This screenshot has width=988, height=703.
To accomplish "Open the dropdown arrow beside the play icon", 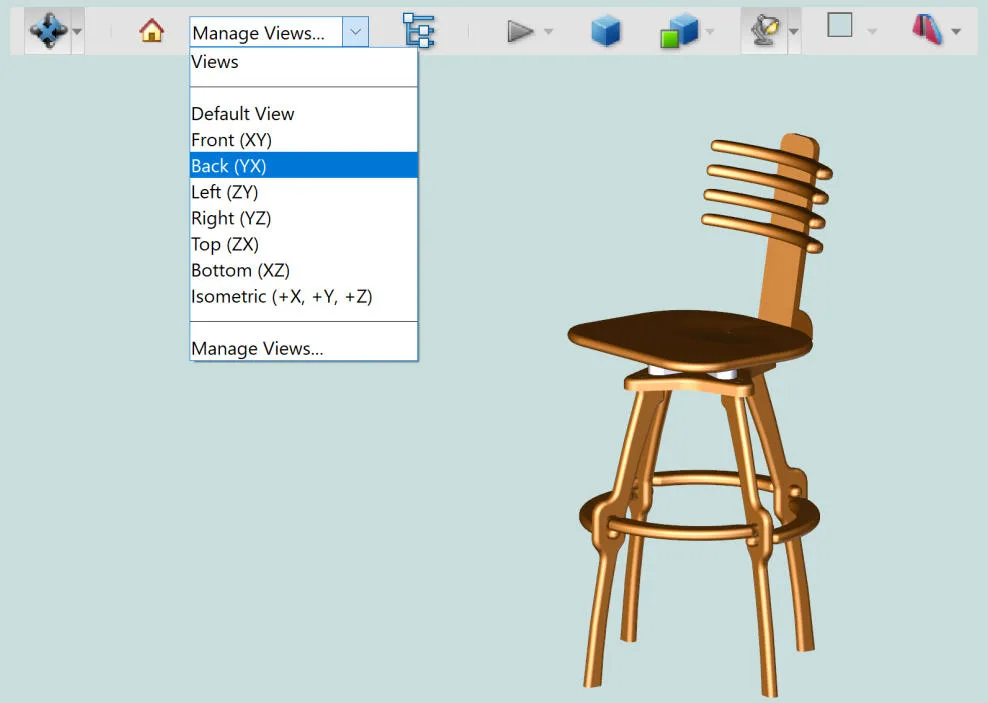I will [x=549, y=31].
